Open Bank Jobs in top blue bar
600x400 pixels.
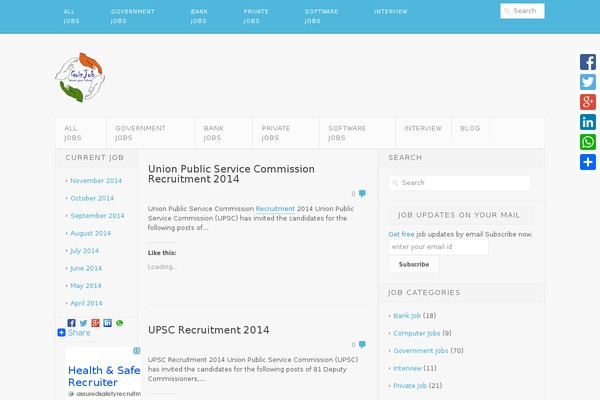[199, 16]
